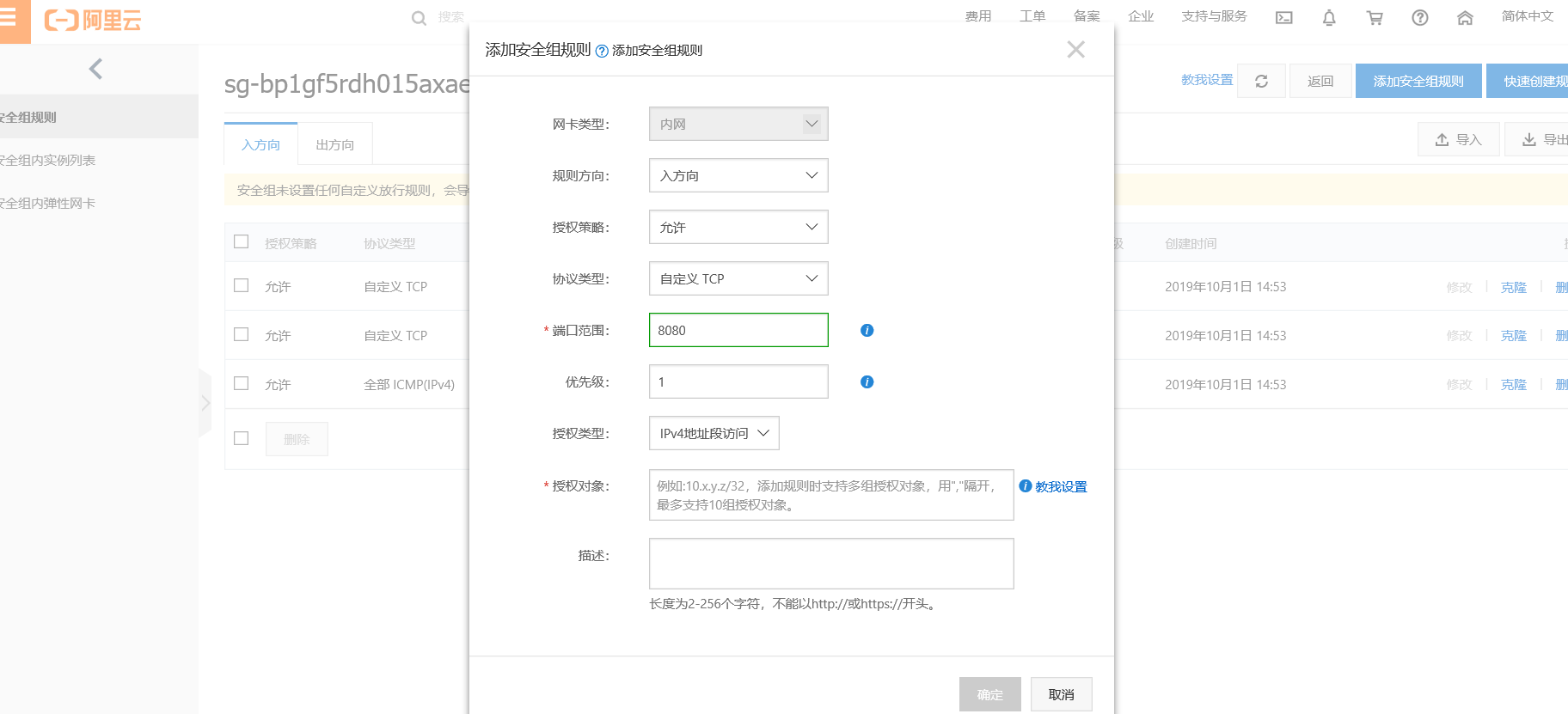Open the 费用 menu in top bar
This screenshot has width=1568, height=714.
(978, 16)
